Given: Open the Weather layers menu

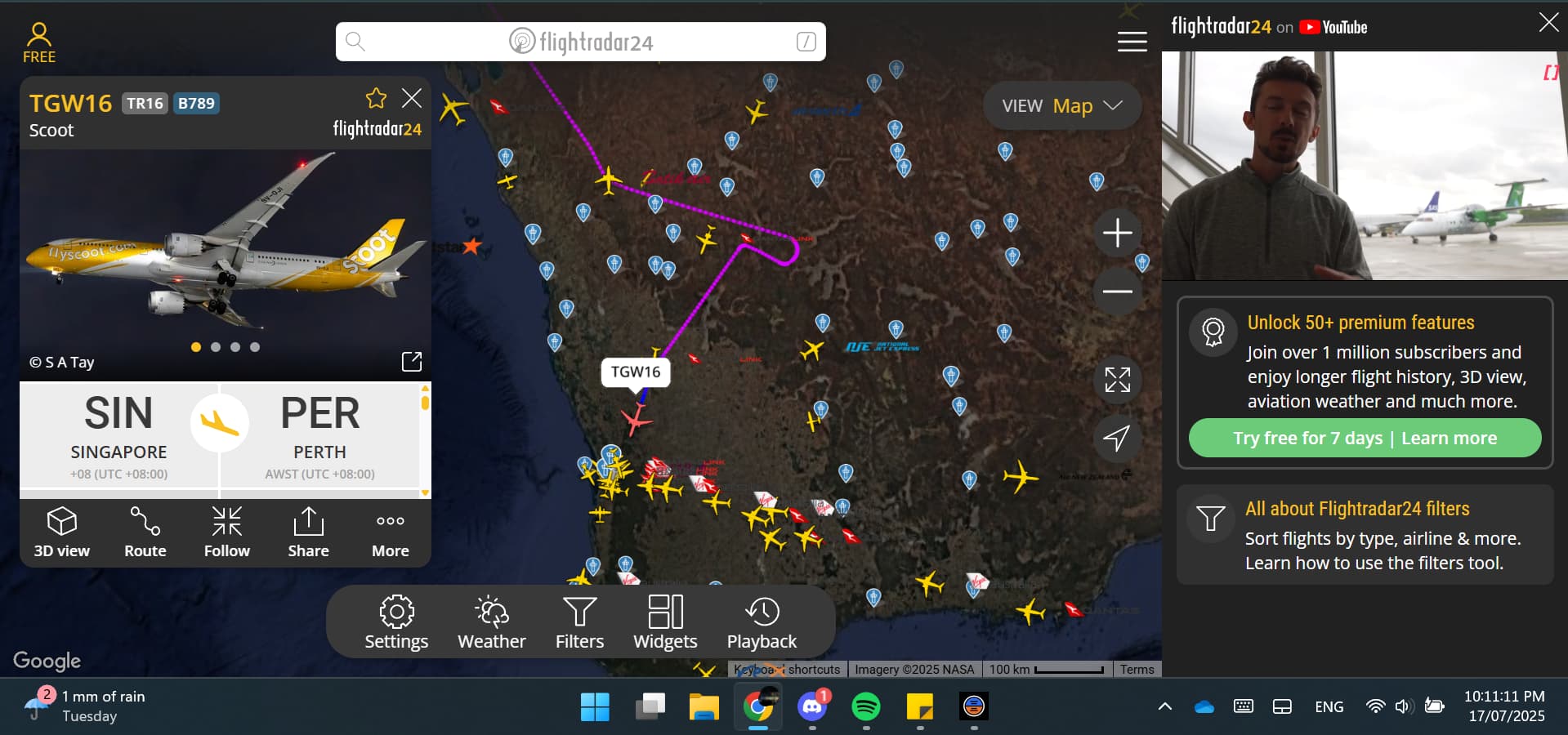Looking at the screenshot, I should coord(492,622).
